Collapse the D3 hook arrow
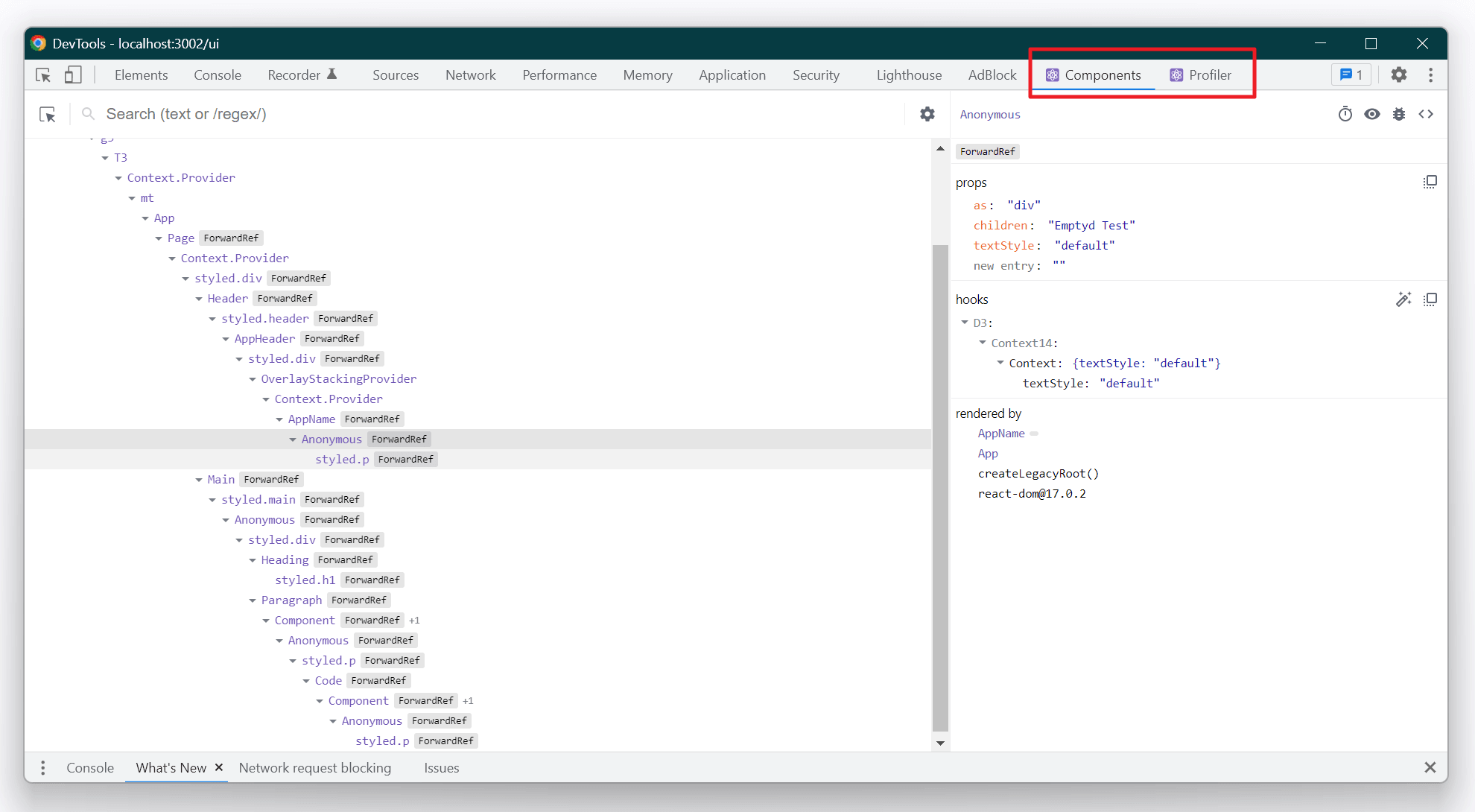Screen dimensions: 1475x812 pyautogui.click(x=965, y=323)
